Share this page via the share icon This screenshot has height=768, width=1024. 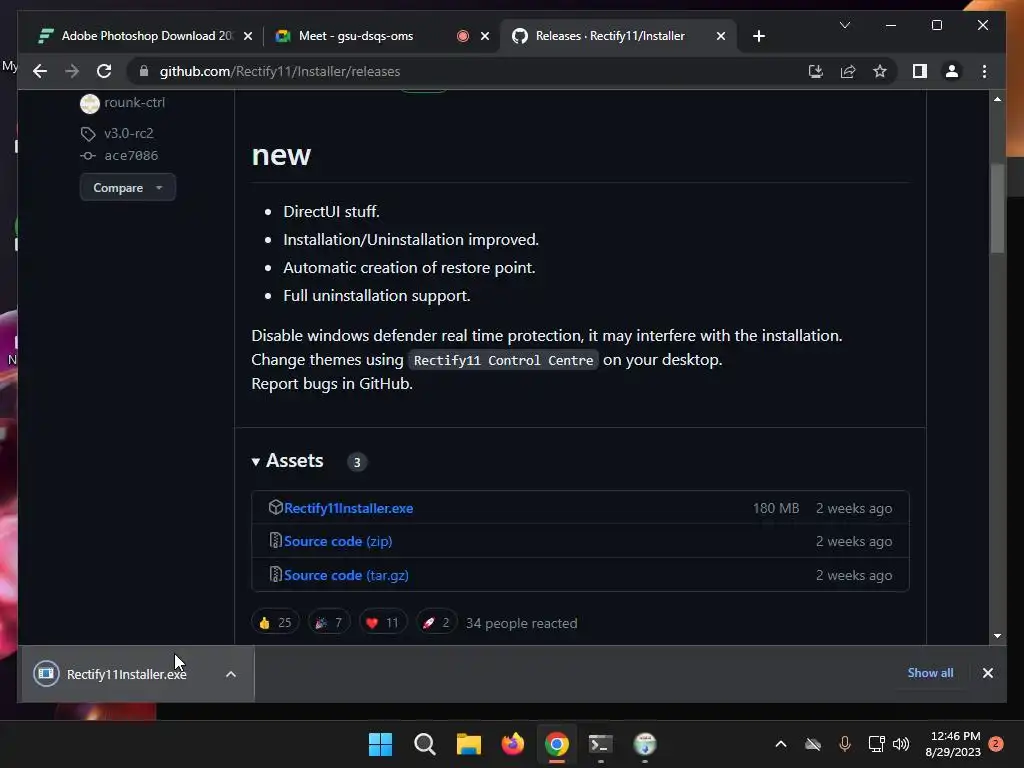pyautogui.click(x=848, y=71)
